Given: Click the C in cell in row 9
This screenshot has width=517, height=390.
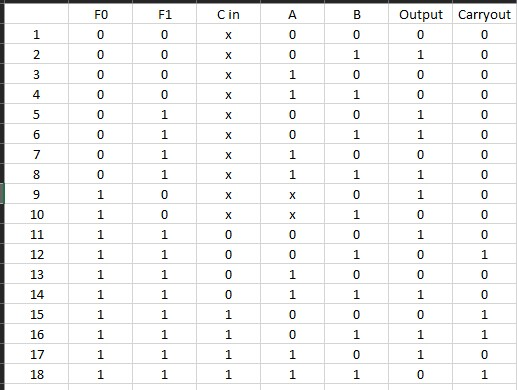Looking at the screenshot, I should tap(228, 194).
